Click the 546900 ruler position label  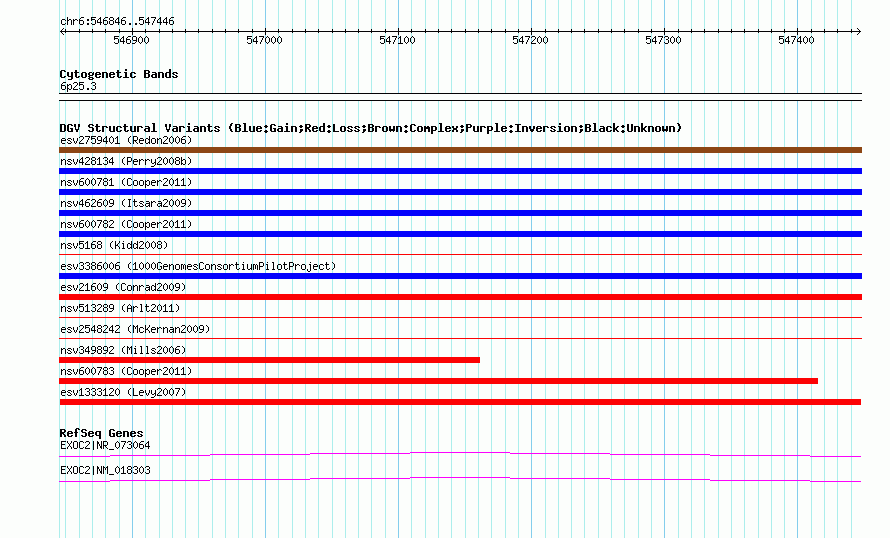(x=131, y=40)
